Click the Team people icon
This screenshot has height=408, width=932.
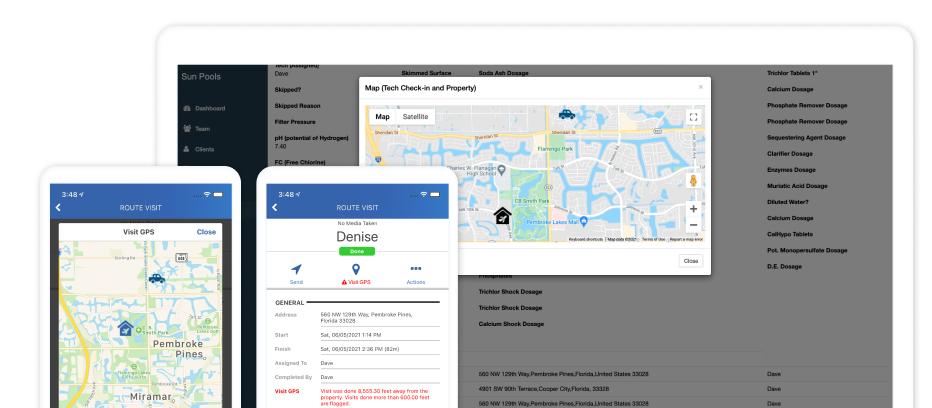(x=187, y=128)
